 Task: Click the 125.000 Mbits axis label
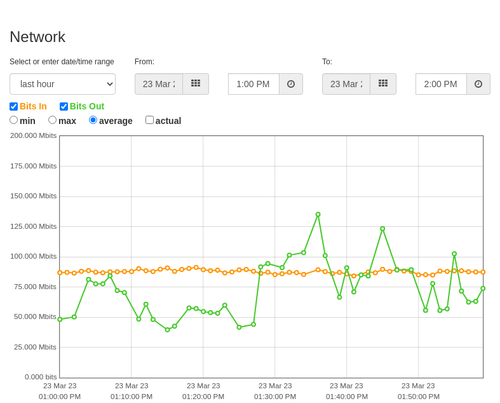click(33, 227)
